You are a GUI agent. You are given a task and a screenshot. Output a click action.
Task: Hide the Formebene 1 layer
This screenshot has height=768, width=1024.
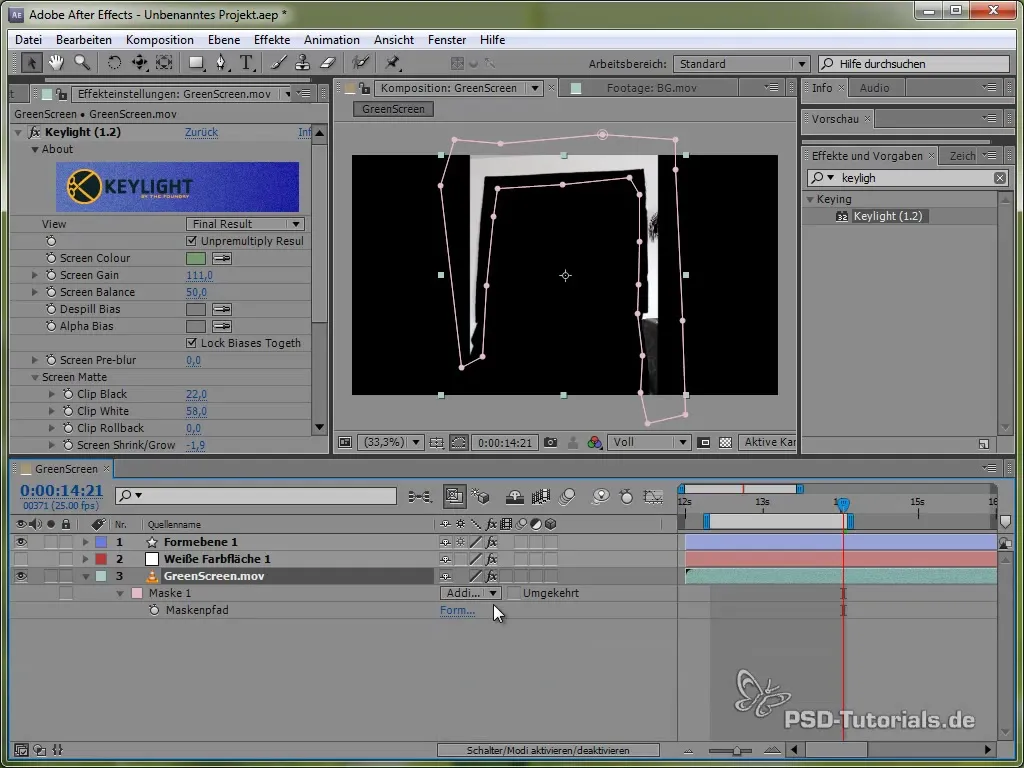21,542
